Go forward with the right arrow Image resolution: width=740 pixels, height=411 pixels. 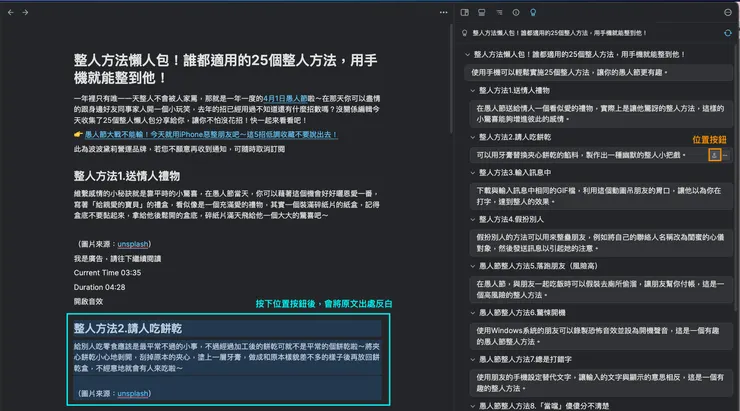point(25,12)
